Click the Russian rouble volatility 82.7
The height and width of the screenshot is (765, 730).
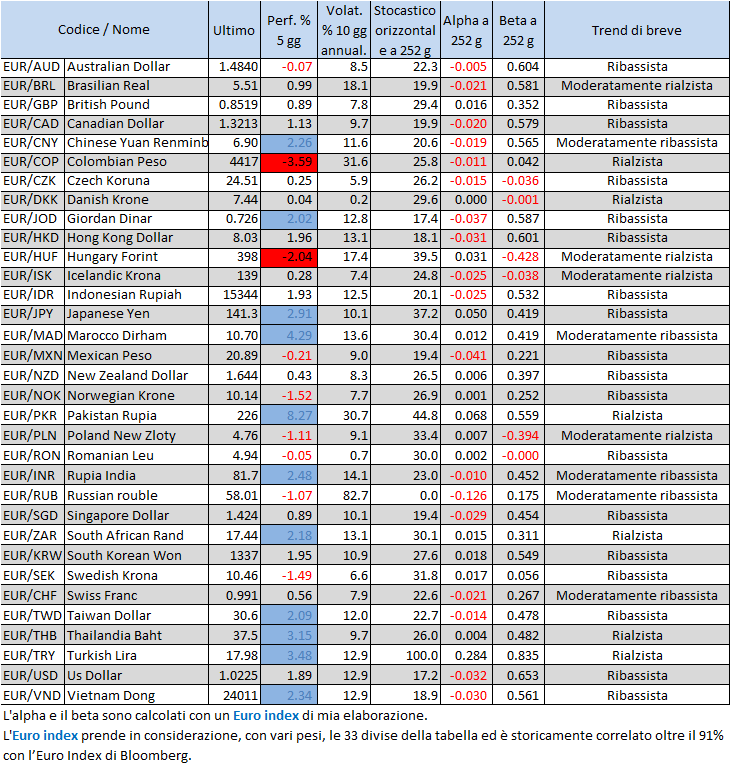(x=344, y=496)
